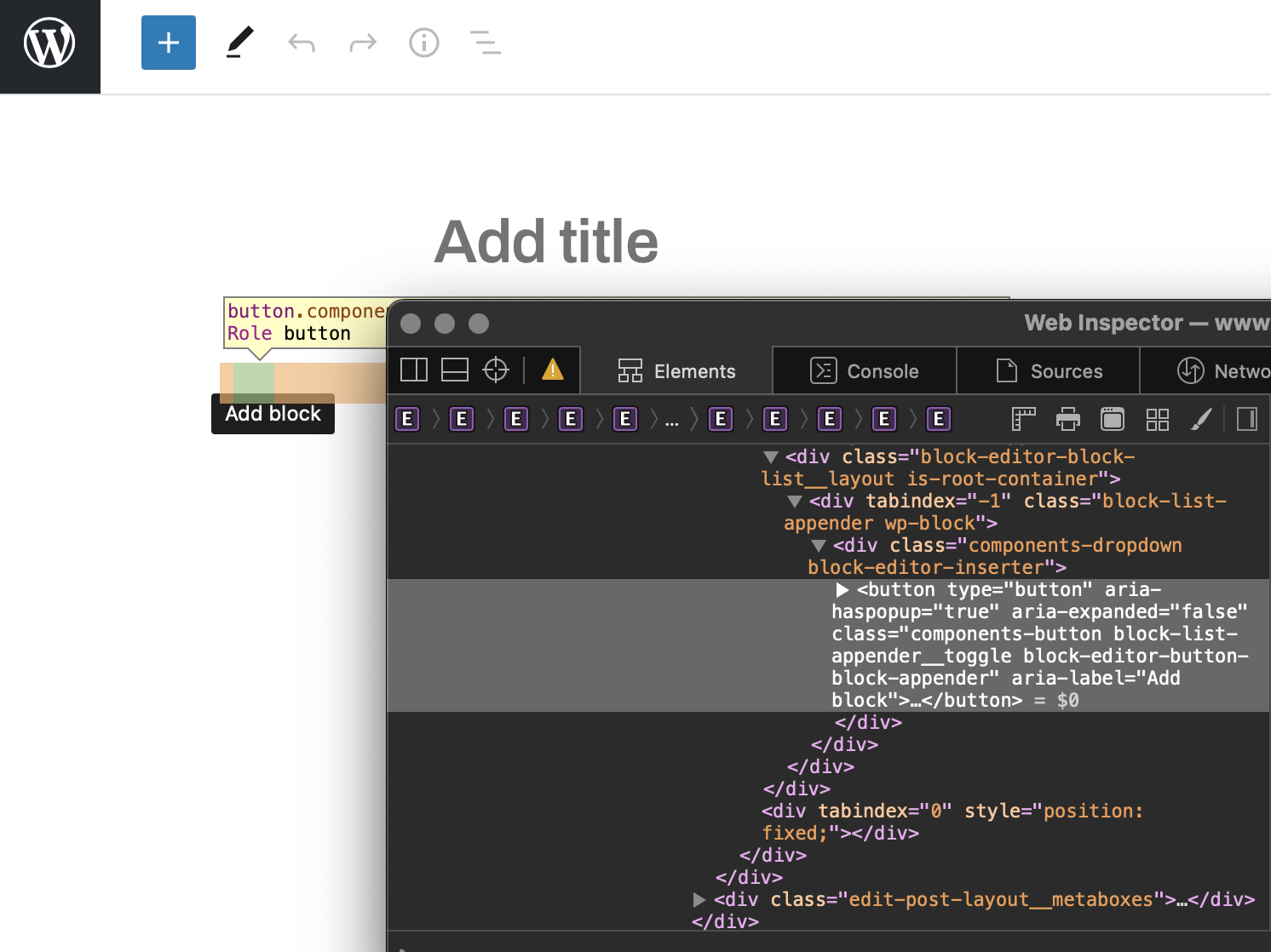The image size is (1271, 952).
Task: Toggle the editing mode pencil icon
Action: coord(239,42)
